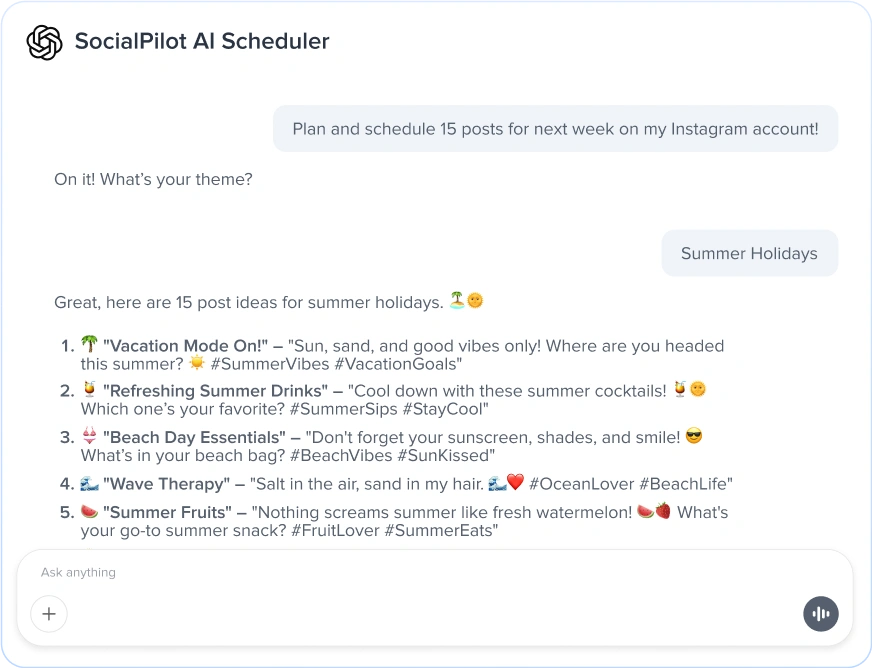This screenshot has width=872, height=668.
Task: Click the 'On it! What's your theme?' reply
Action: [x=153, y=180]
